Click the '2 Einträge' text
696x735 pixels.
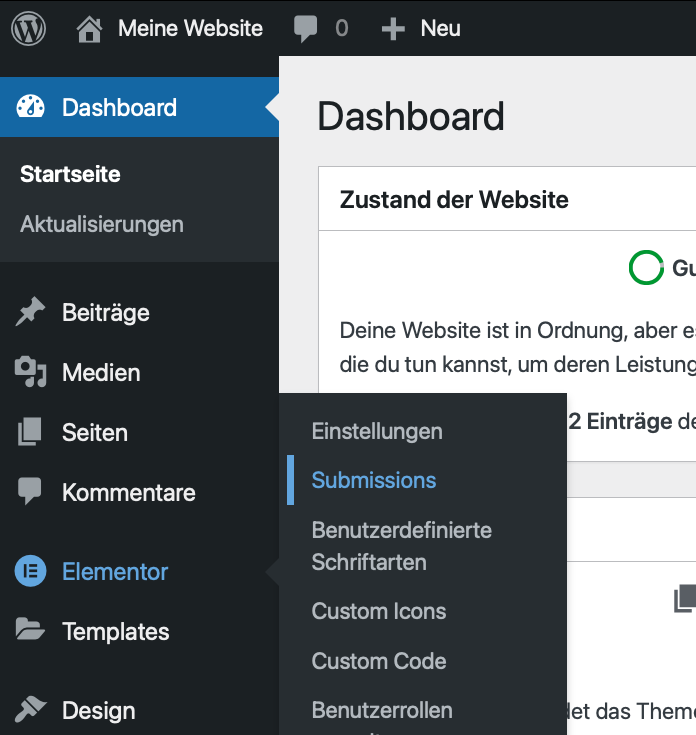click(x=621, y=421)
